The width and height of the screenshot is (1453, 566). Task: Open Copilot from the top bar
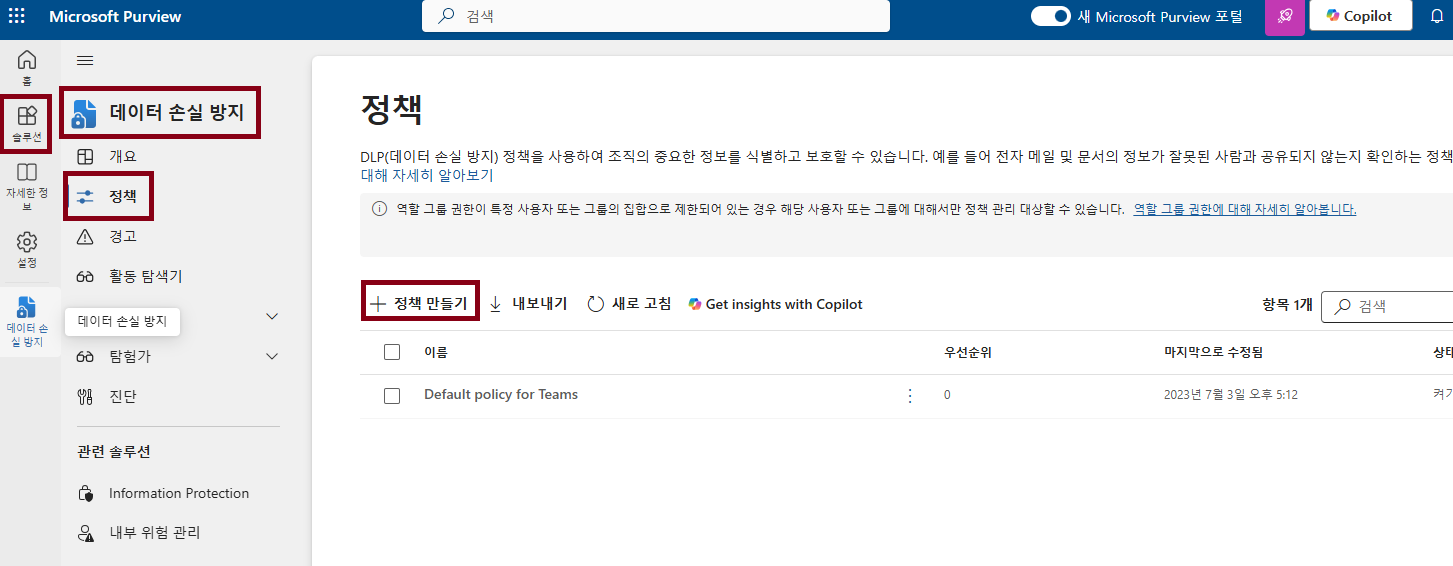[1360, 16]
